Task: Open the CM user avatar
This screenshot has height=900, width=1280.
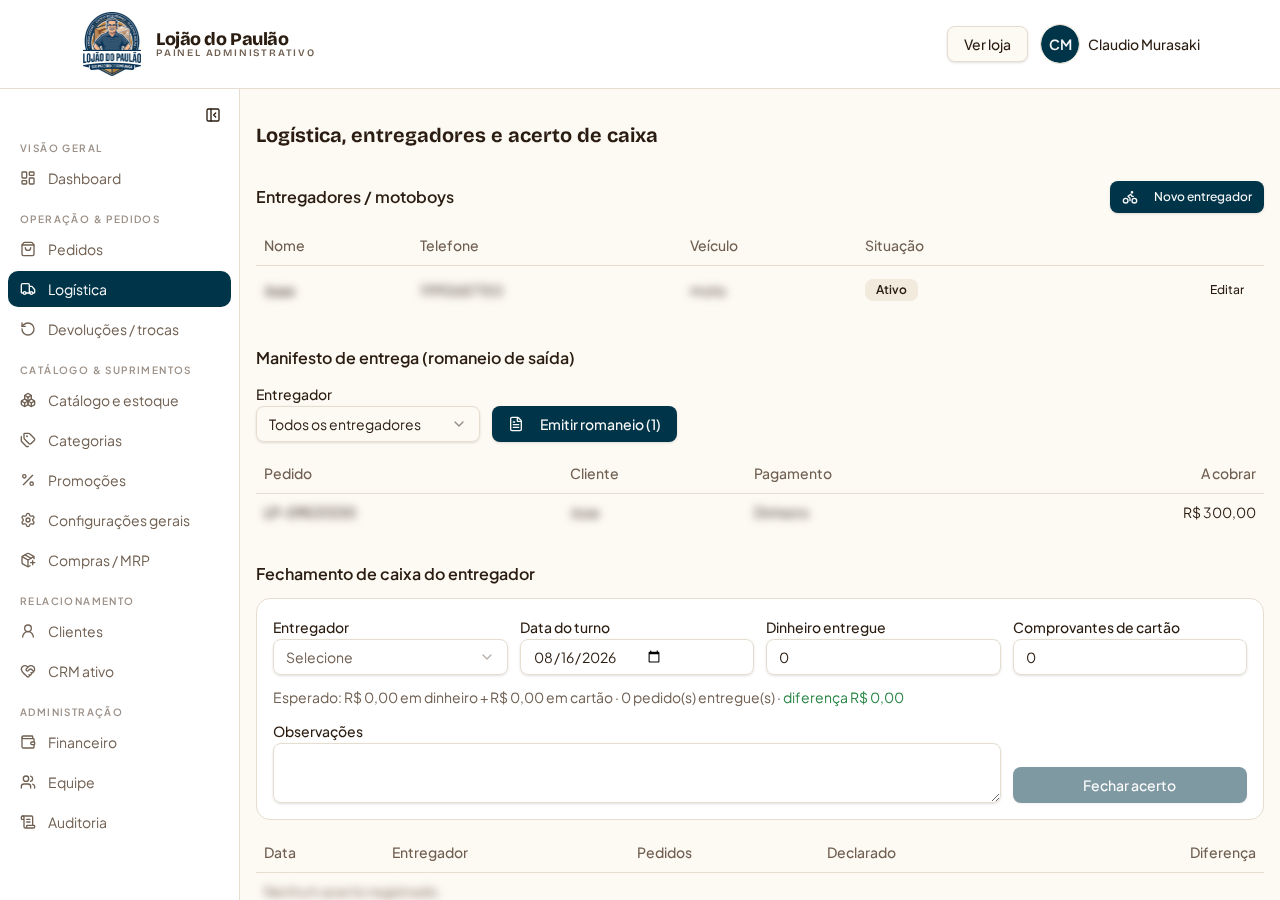Action: (x=1060, y=44)
